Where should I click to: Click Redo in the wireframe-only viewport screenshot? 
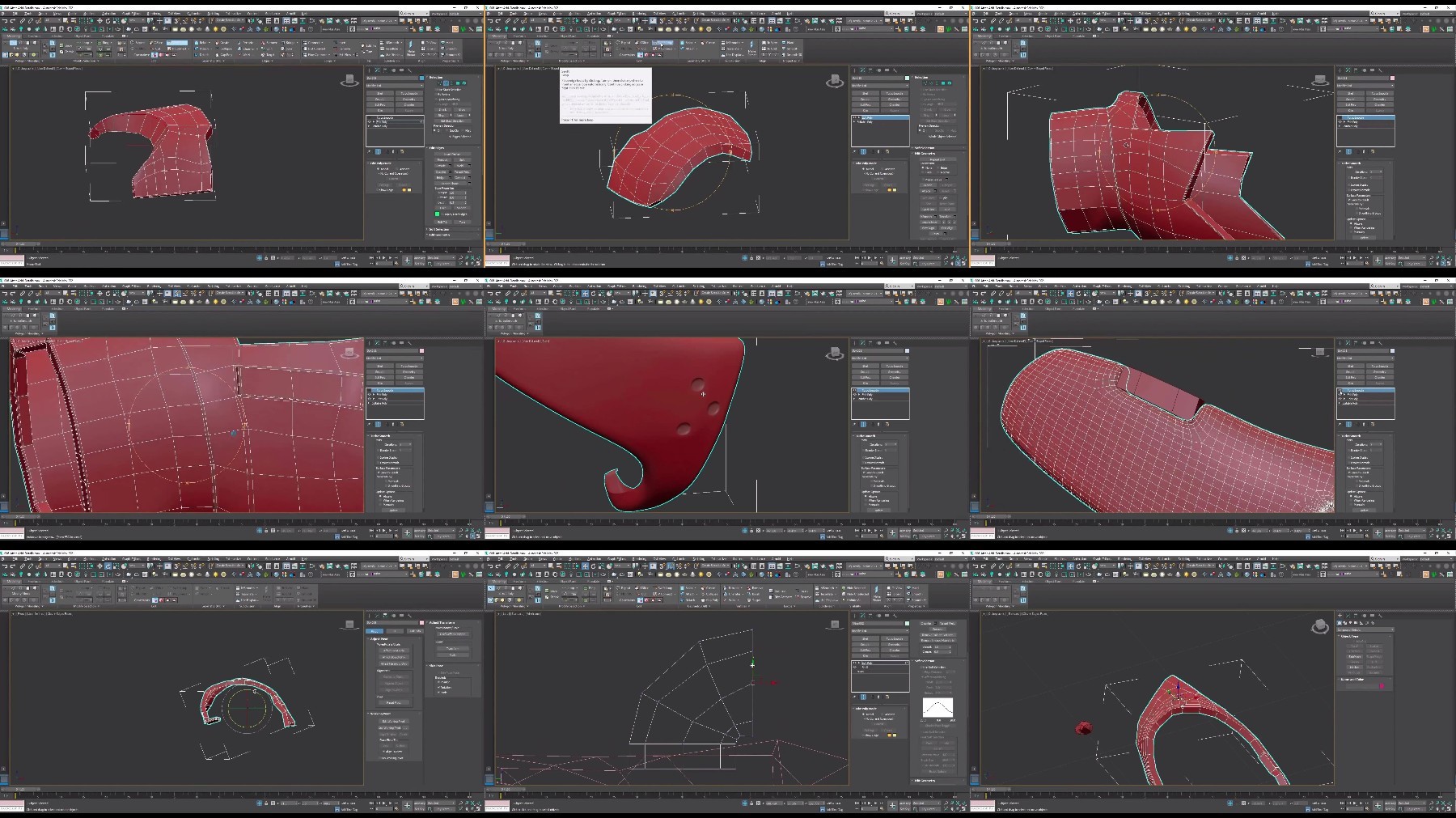(x=498, y=566)
